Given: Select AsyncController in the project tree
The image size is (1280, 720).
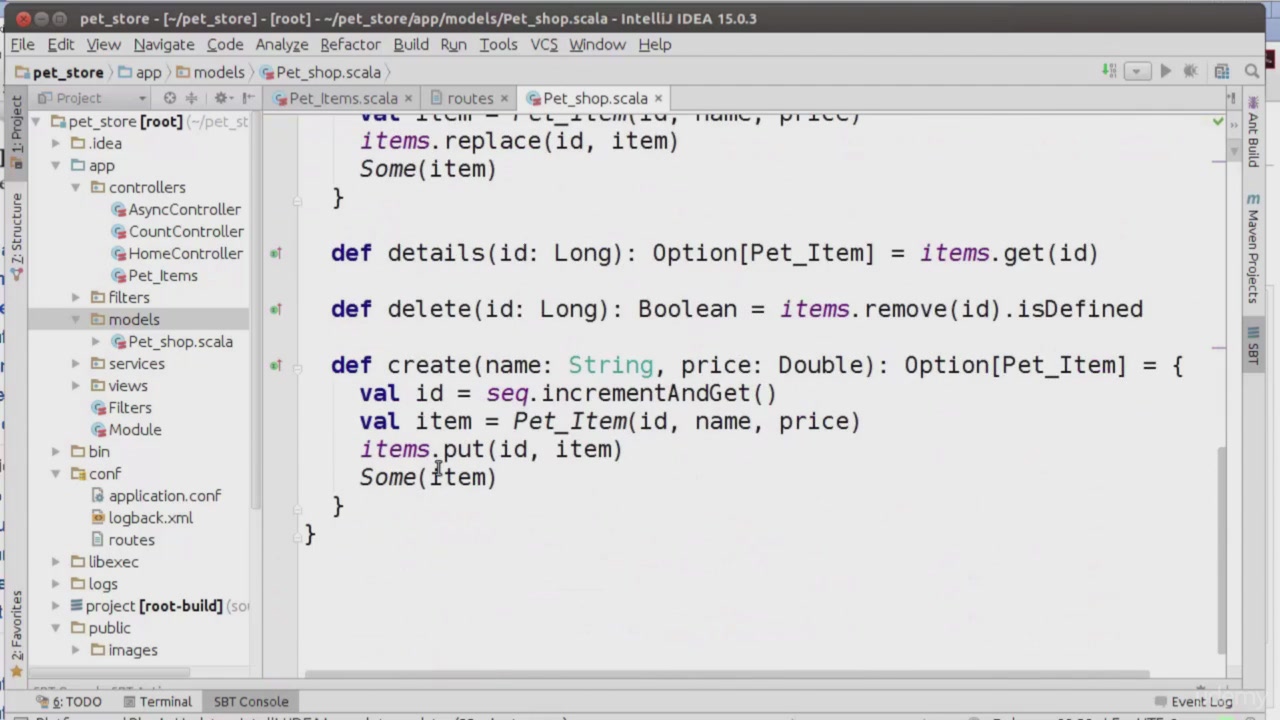Looking at the screenshot, I should tap(176, 209).
